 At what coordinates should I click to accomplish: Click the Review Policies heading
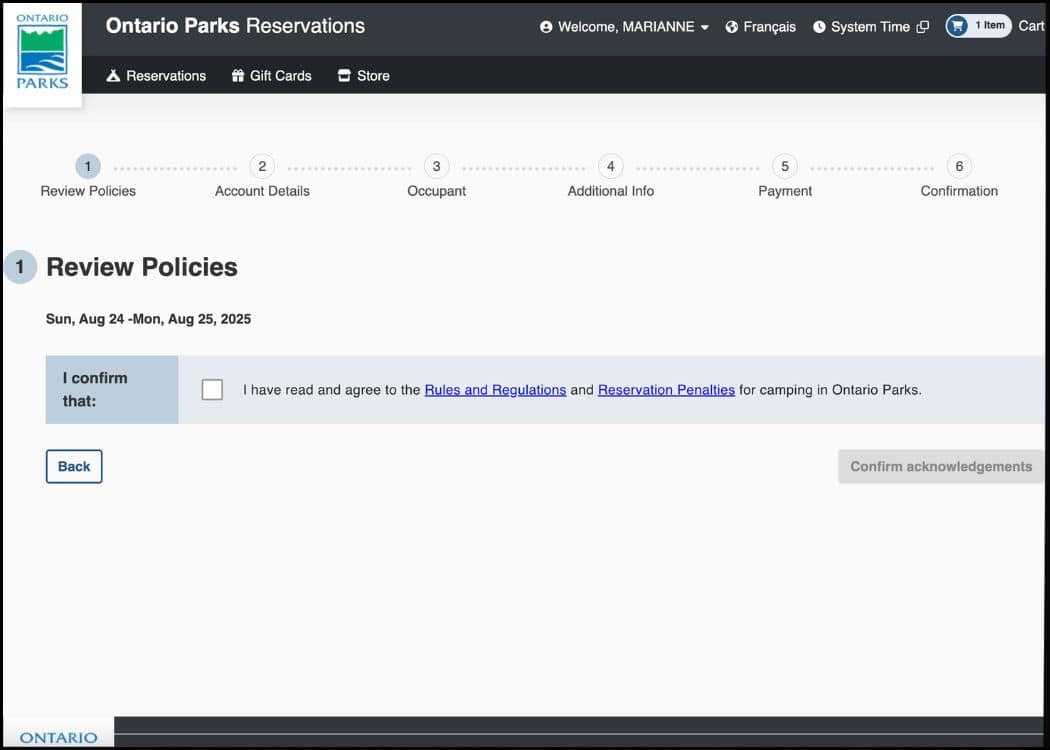[142, 267]
